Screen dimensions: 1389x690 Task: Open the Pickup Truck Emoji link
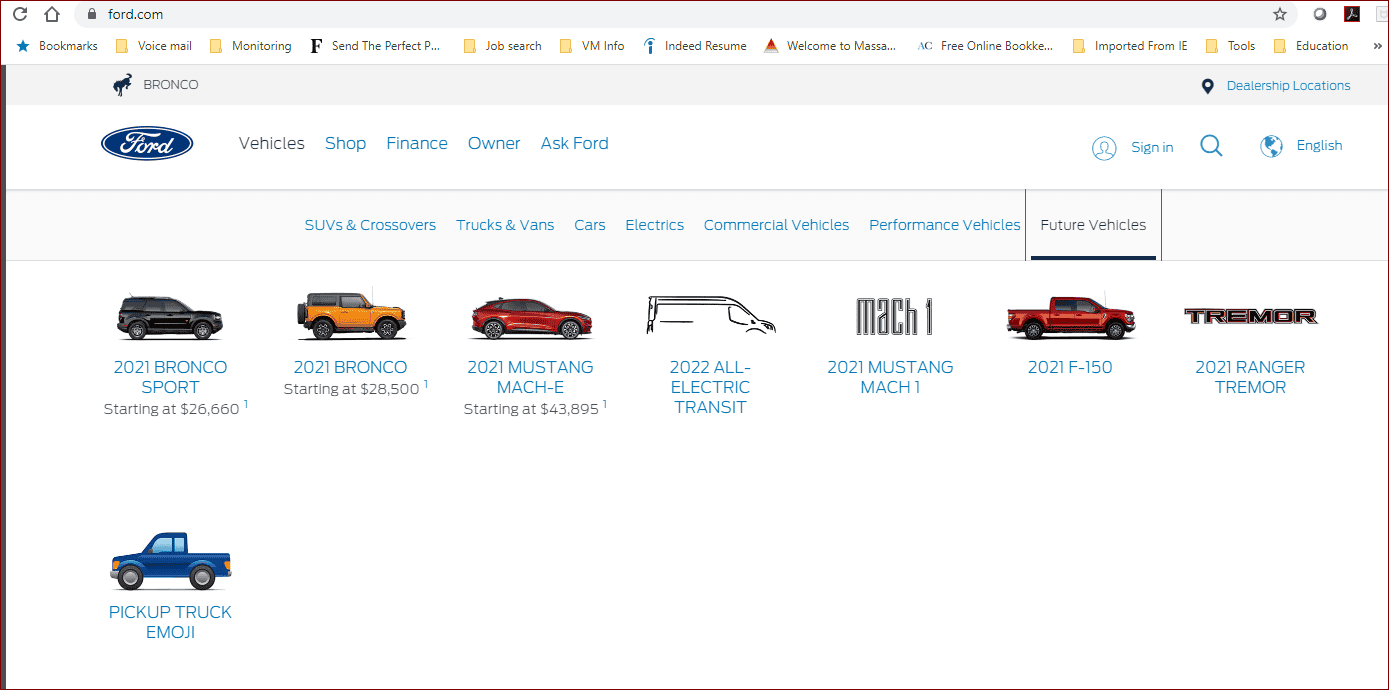pos(170,622)
